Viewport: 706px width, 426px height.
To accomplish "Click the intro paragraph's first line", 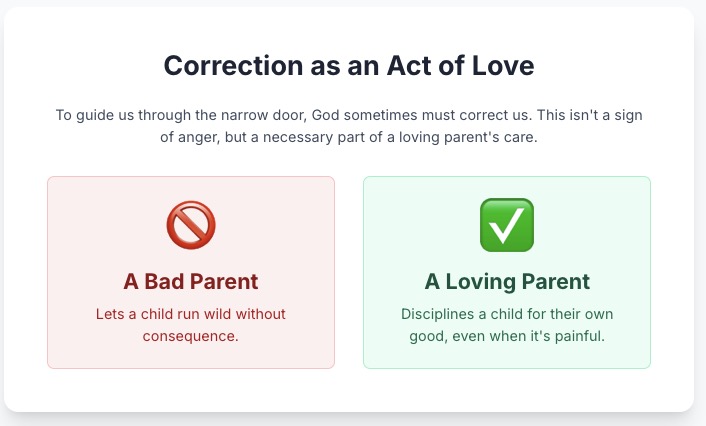I will coord(349,115).
